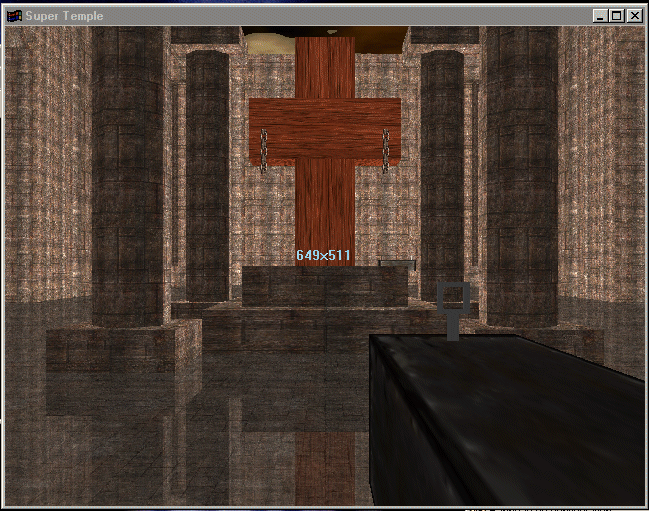Click the large front-right stone pillar
Screen dimensions: 649x511
pyautogui.click(x=521, y=175)
